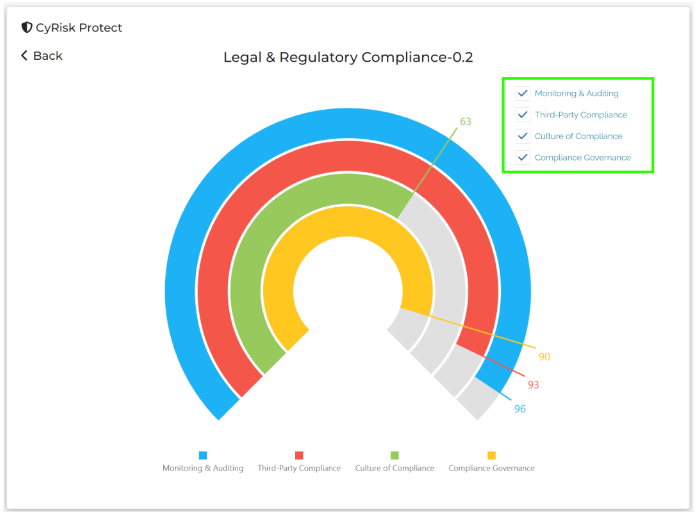Image resolution: width=696 pixels, height=514 pixels.
Task: Click the CyRisk Protect shield logo
Action: click(x=27, y=28)
